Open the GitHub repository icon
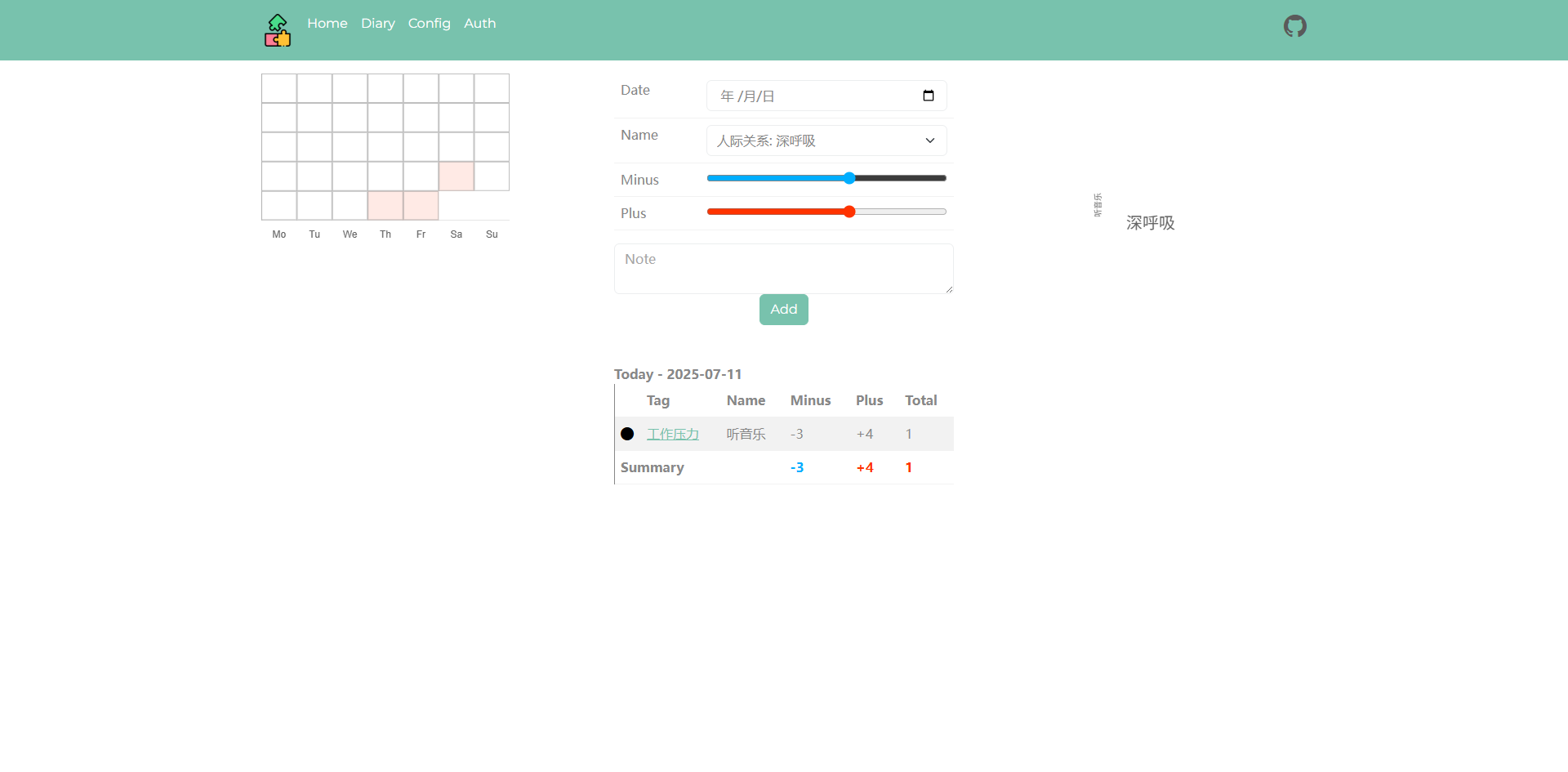1568x772 pixels. (1294, 26)
